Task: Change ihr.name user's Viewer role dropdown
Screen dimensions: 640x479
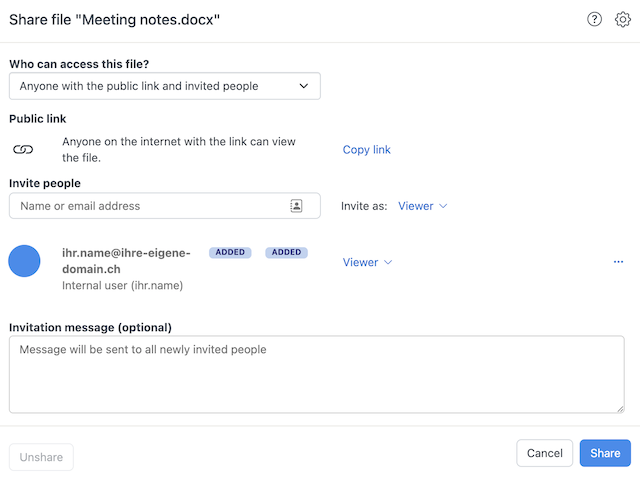Action: pos(367,262)
